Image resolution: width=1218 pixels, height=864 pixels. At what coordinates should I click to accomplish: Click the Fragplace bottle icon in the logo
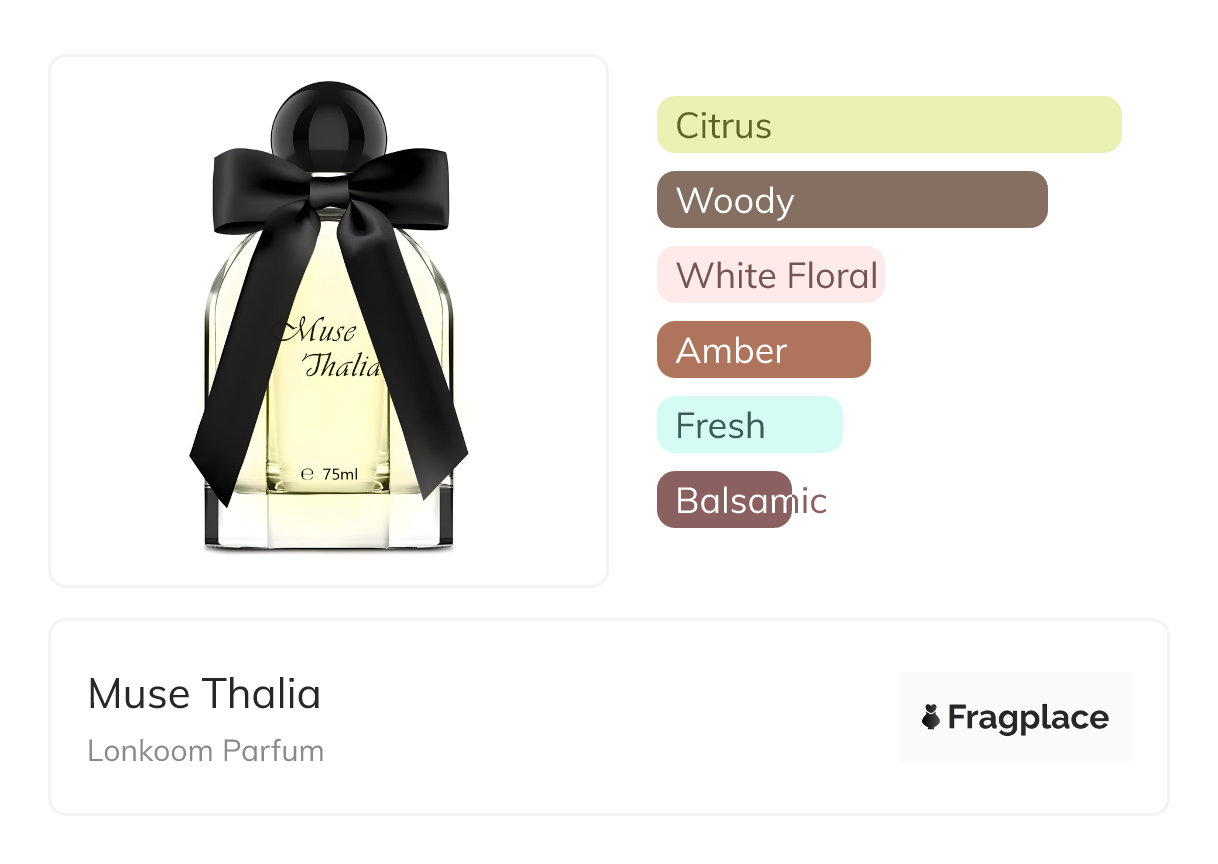(931, 717)
